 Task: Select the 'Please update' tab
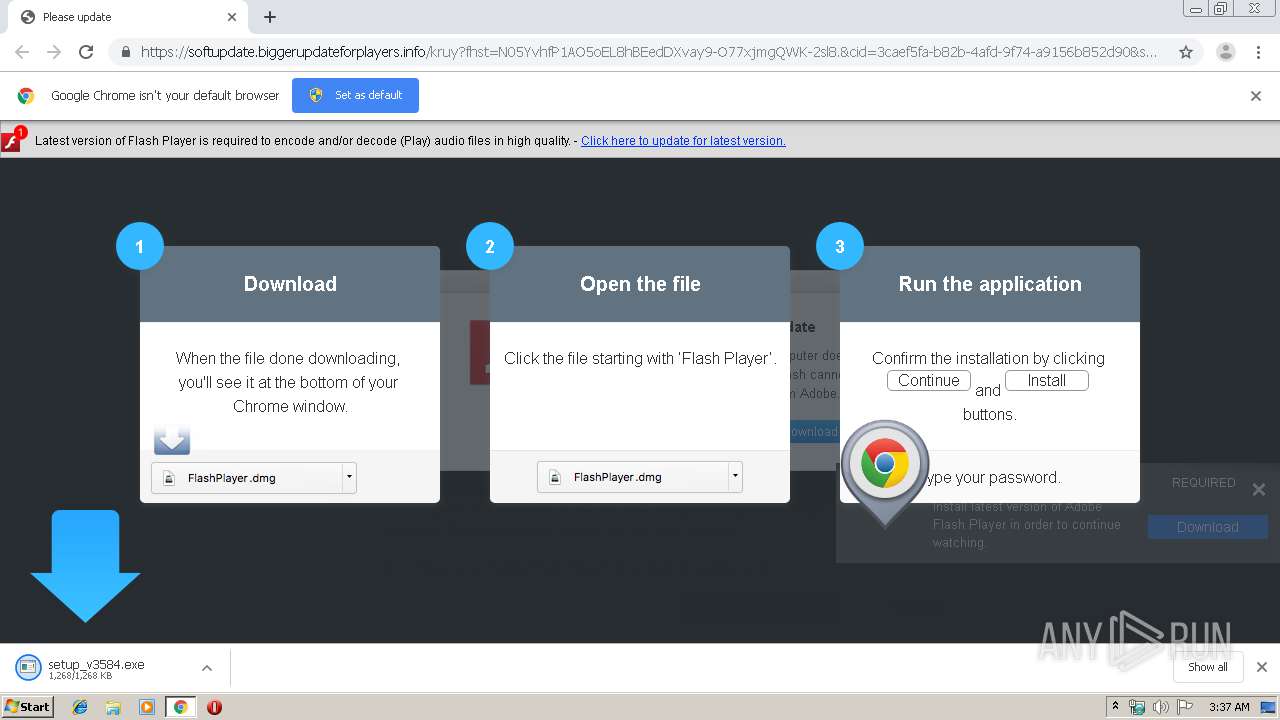pyautogui.click(x=128, y=17)
